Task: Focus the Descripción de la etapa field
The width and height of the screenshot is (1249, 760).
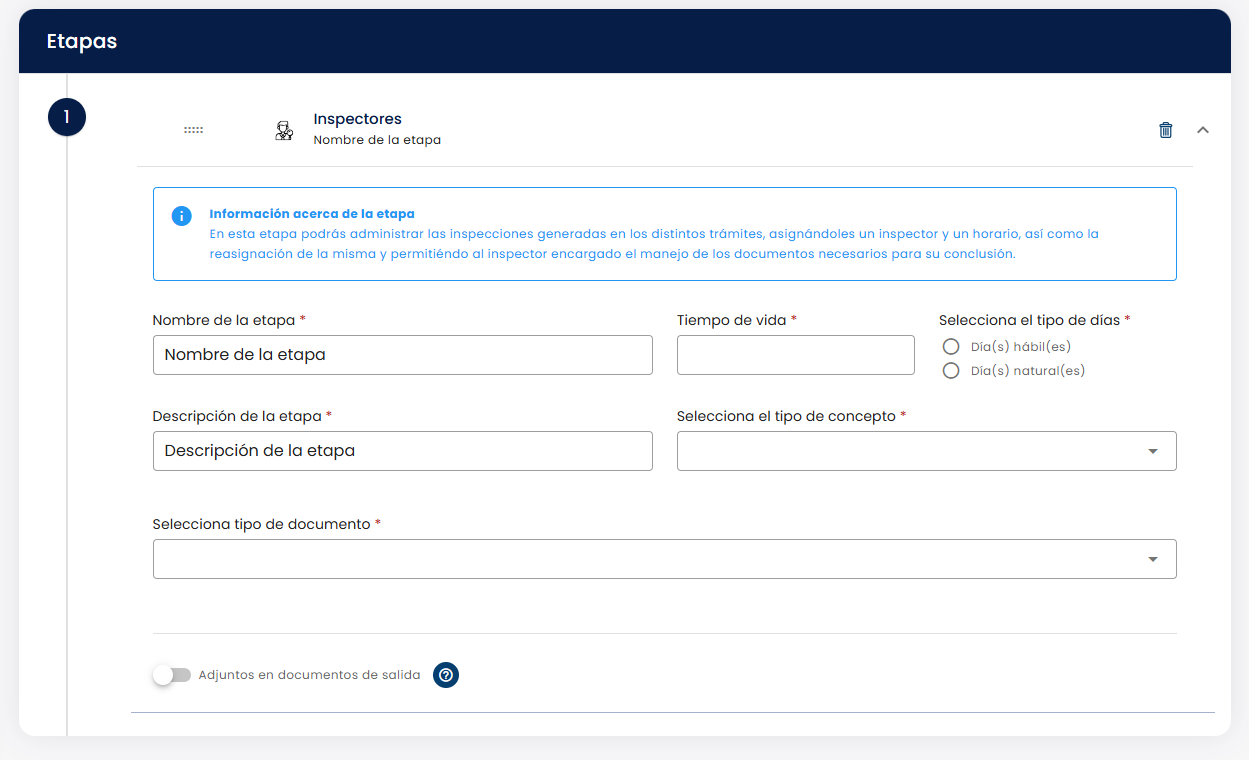Action: click(x=402, y=451)
